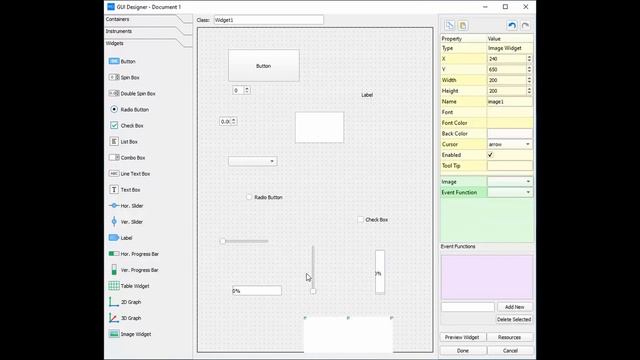640x360 pixels.
Task: Select the 2D Graph widget icon
Action: [x=114, y=302]
